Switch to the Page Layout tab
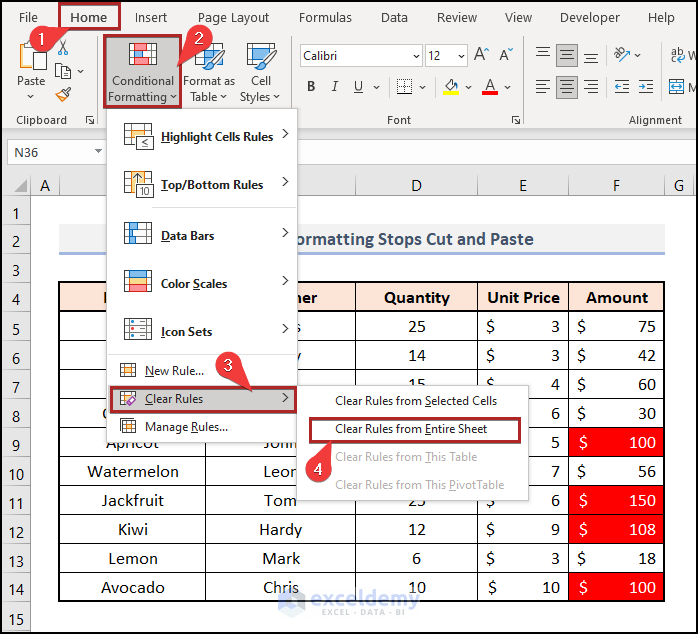This screenshot has width=698, height=634. click(233, 17)
